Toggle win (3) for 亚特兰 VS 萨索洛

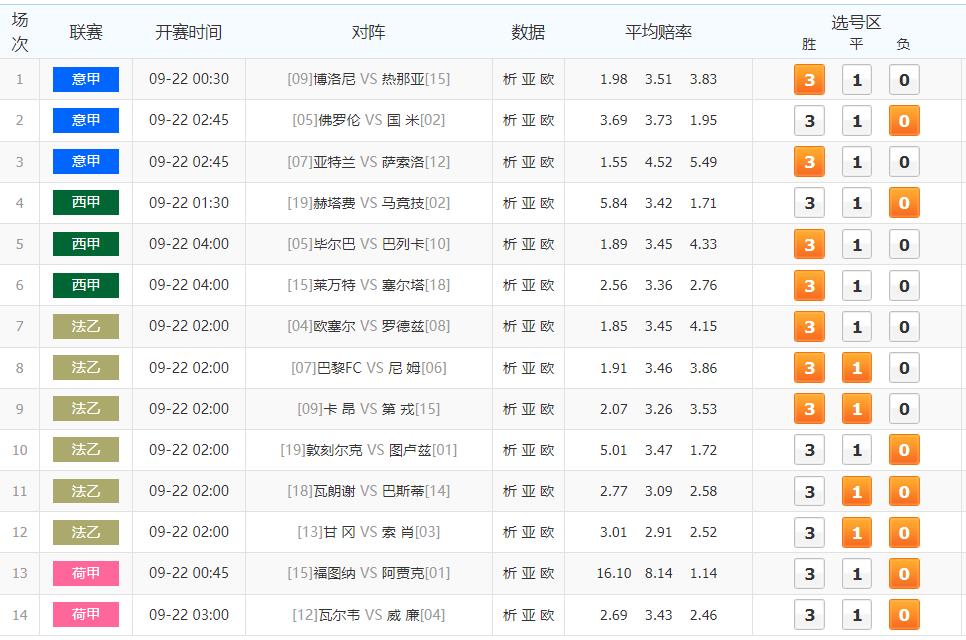(809, 162)
